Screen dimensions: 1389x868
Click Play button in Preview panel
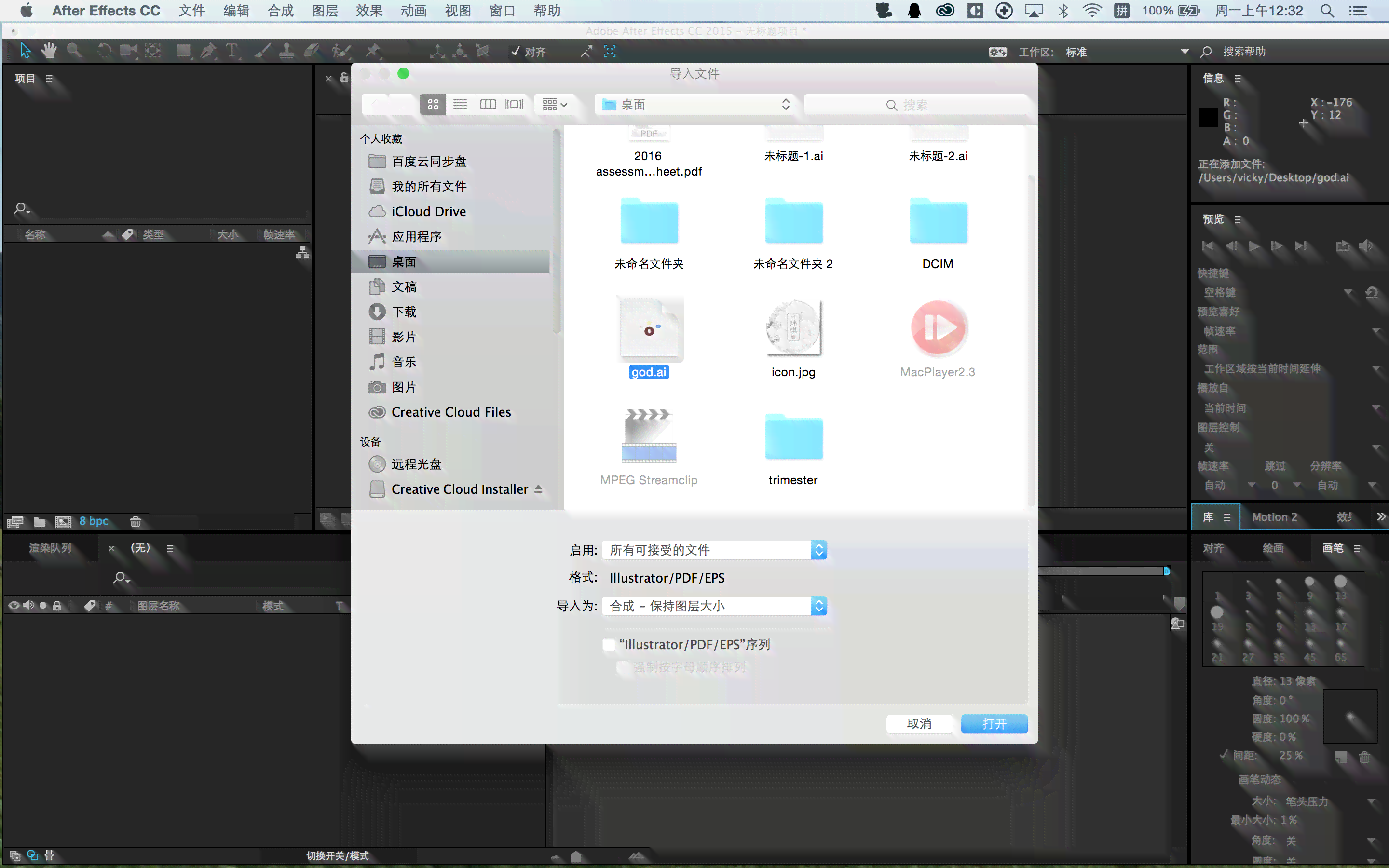1255,246
